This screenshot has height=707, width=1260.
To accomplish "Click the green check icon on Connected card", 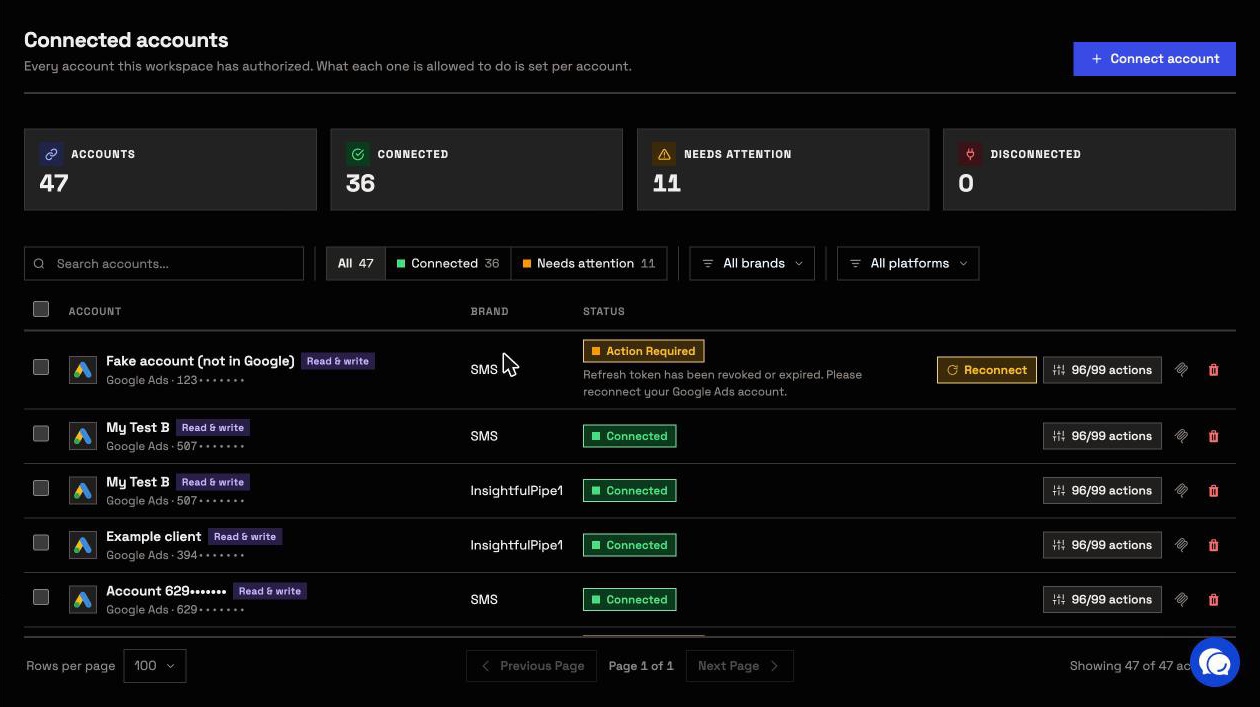I will [357, 154].
